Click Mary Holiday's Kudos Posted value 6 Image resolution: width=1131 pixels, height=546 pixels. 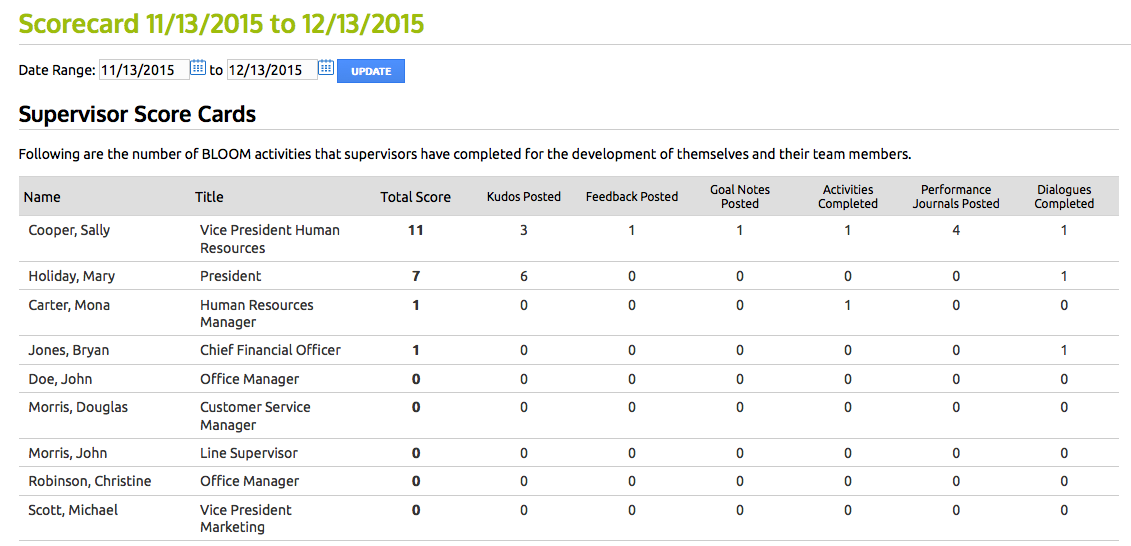coord(524,276)
